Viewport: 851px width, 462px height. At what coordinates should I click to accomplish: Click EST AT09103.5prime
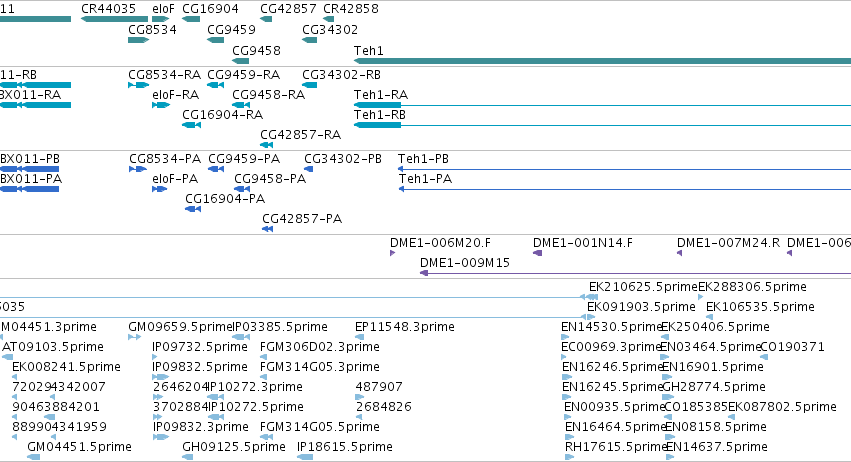[53, 347]
